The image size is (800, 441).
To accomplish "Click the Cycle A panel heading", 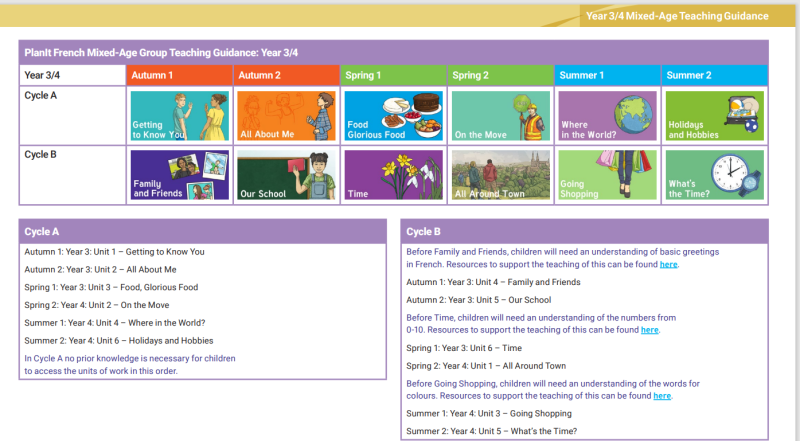I will 203,231.
